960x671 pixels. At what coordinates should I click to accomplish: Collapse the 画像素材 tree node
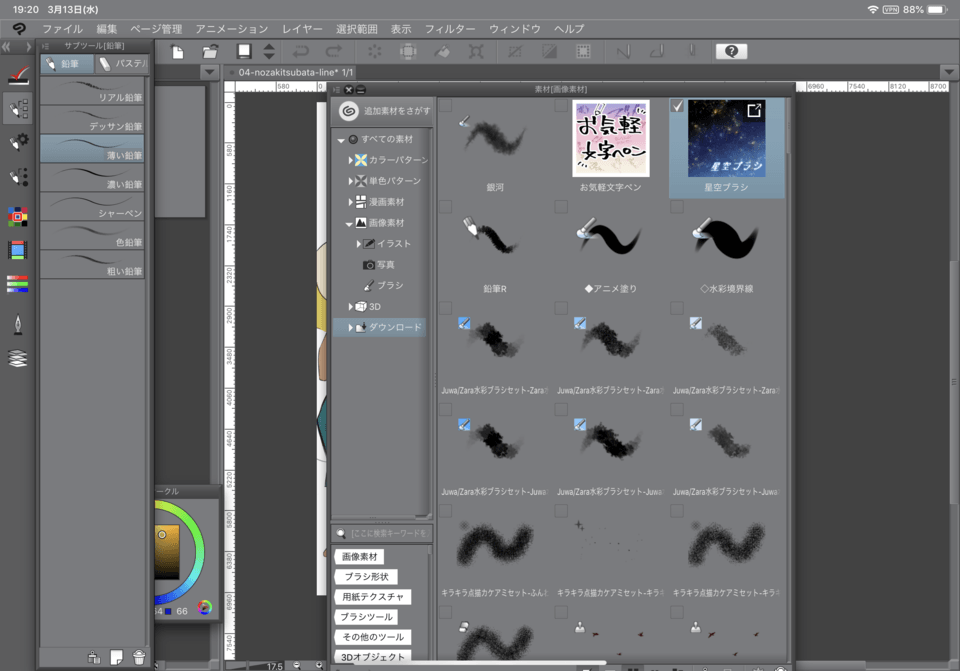point(349,224)
